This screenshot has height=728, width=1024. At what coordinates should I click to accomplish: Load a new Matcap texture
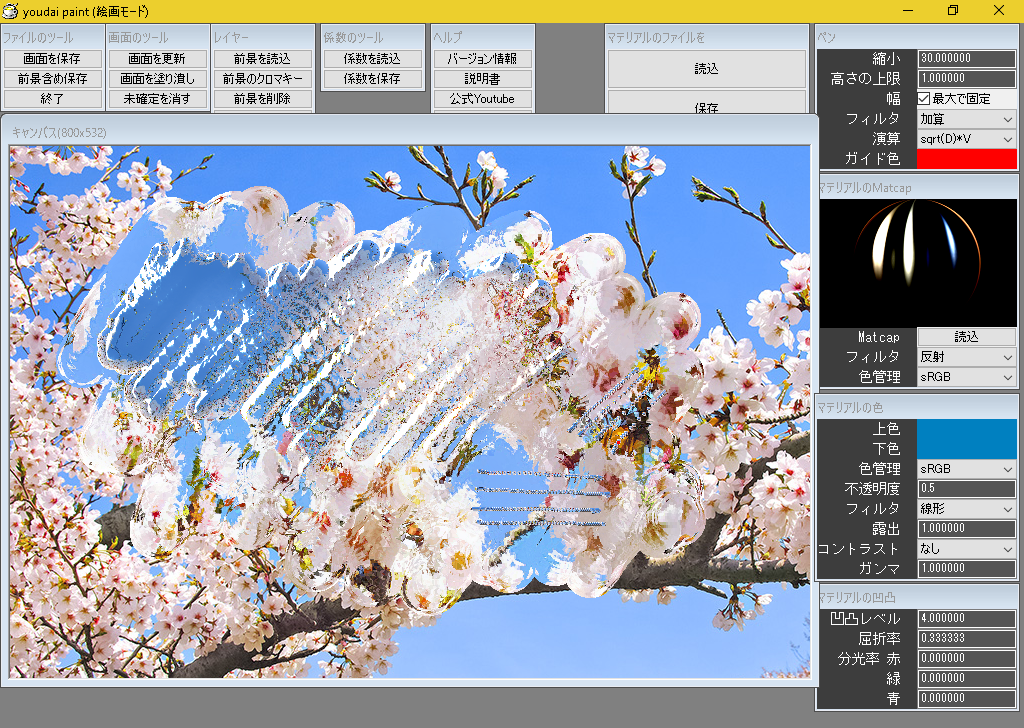click(x=966, y=338)
